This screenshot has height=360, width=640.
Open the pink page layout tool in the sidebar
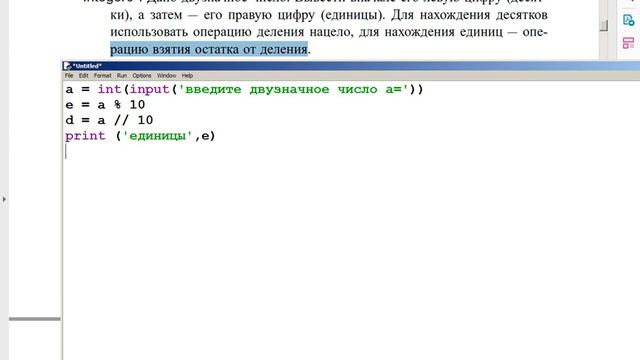[x=629, y=43]
